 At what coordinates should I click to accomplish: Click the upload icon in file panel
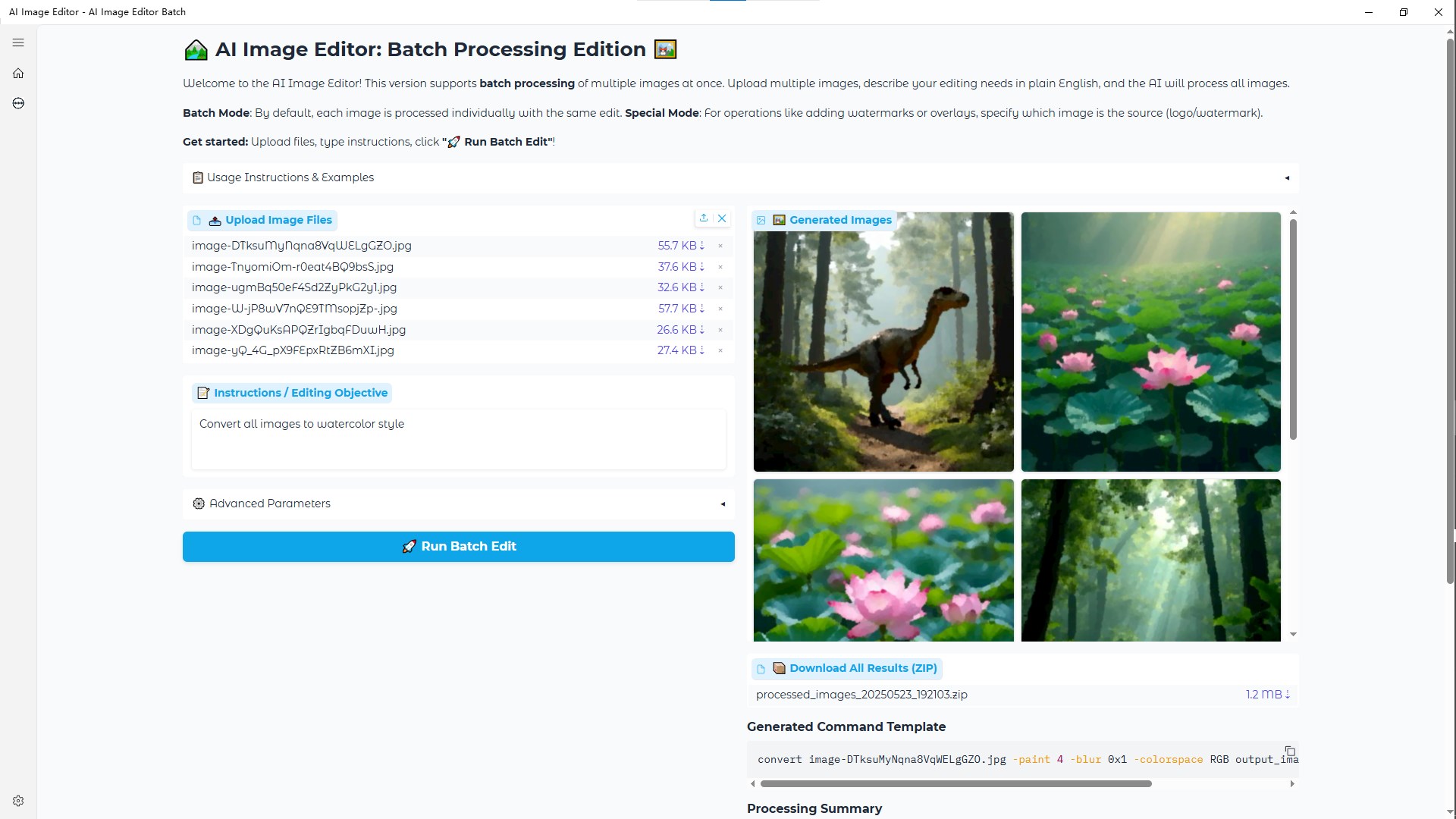tap(704, 218)
